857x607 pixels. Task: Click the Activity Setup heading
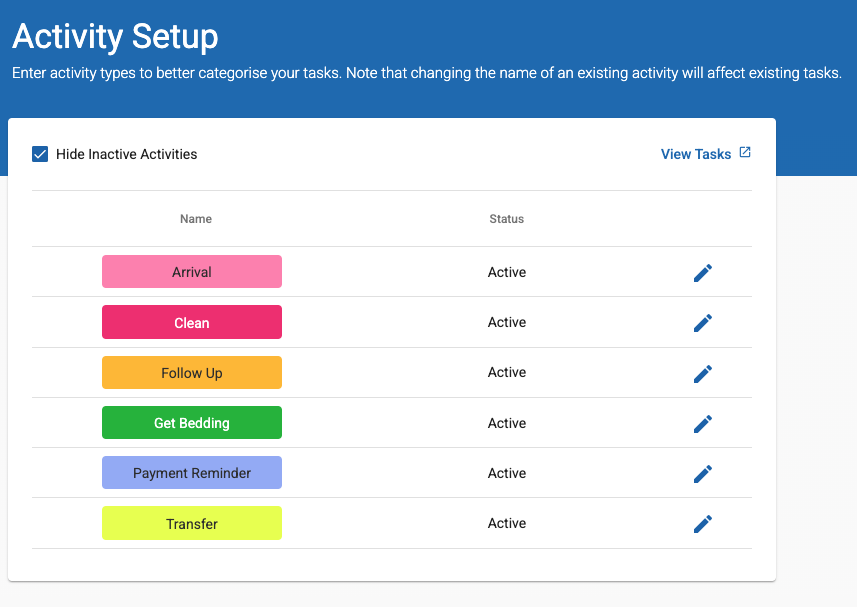point(114,37)
